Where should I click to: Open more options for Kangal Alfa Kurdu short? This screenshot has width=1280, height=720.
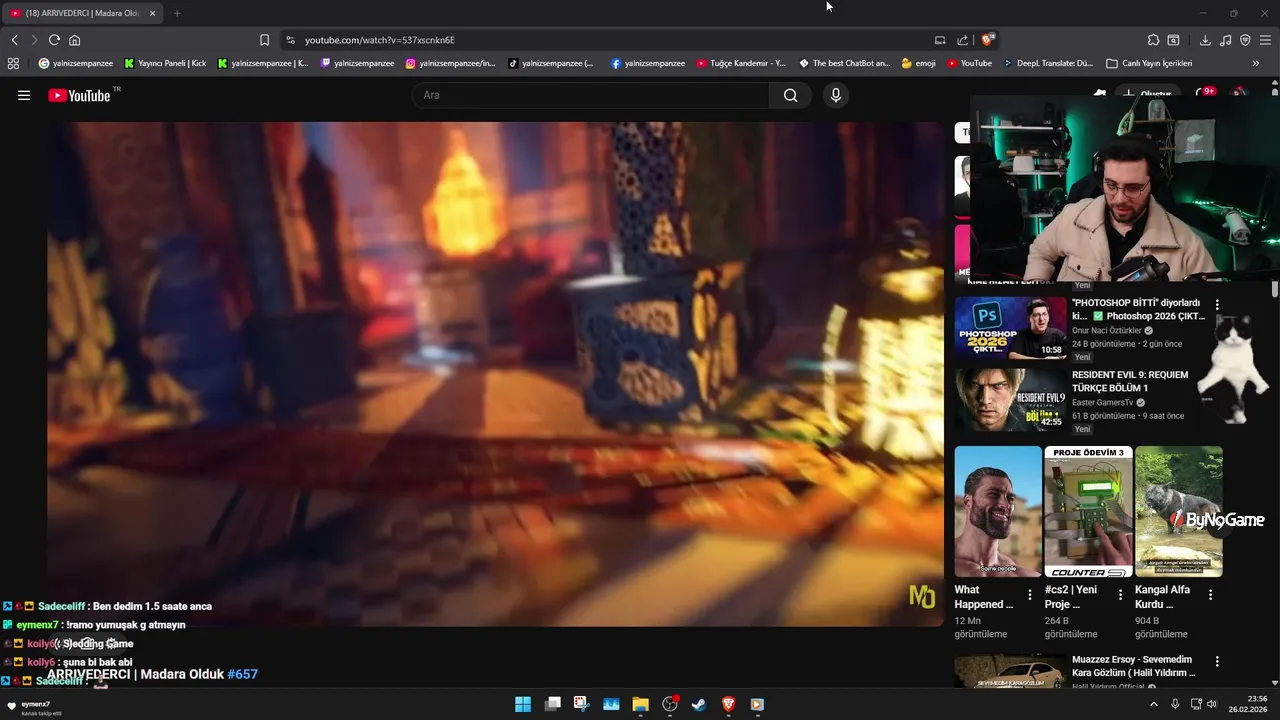tap(1210, 594)
